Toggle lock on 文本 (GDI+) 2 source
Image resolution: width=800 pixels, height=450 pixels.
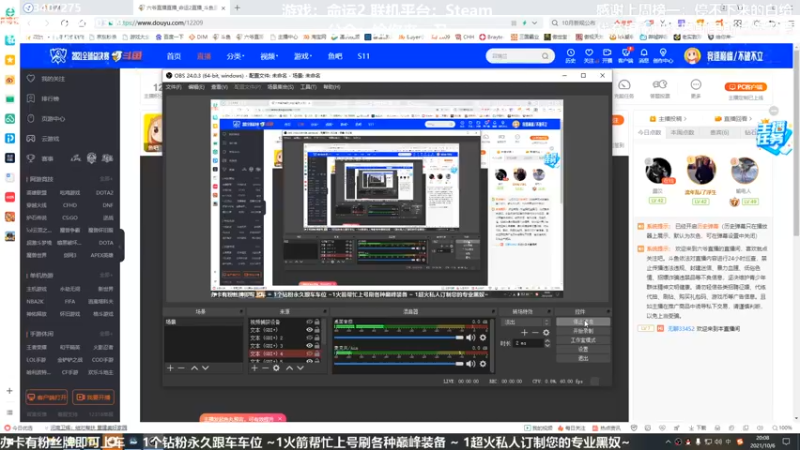click(x=317, y=338)
